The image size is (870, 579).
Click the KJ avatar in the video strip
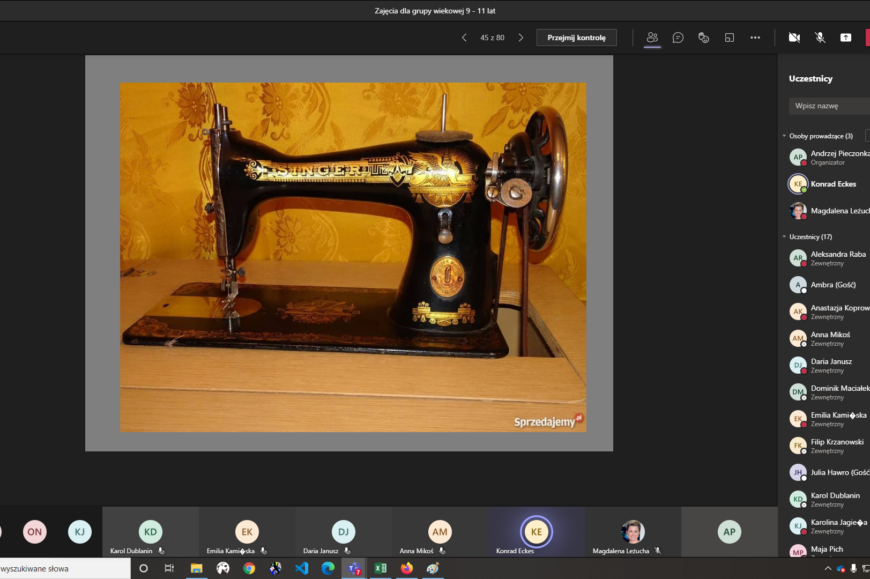(79, 532)
